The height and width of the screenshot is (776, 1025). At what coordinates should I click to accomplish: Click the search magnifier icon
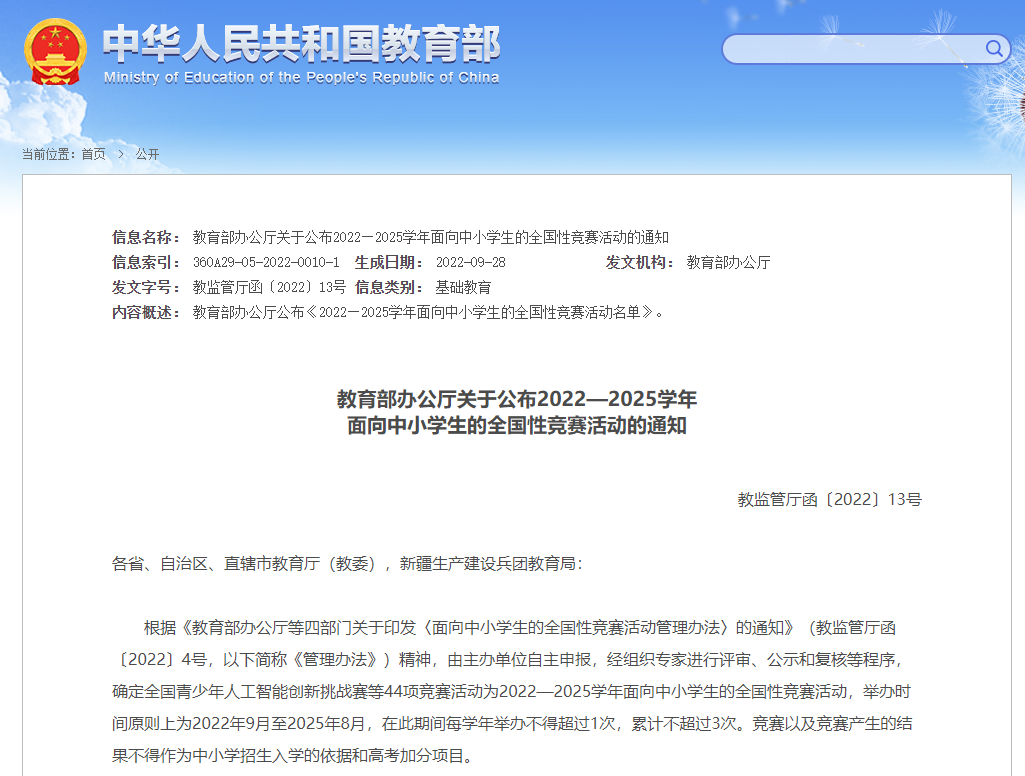[x=994, y=48]
